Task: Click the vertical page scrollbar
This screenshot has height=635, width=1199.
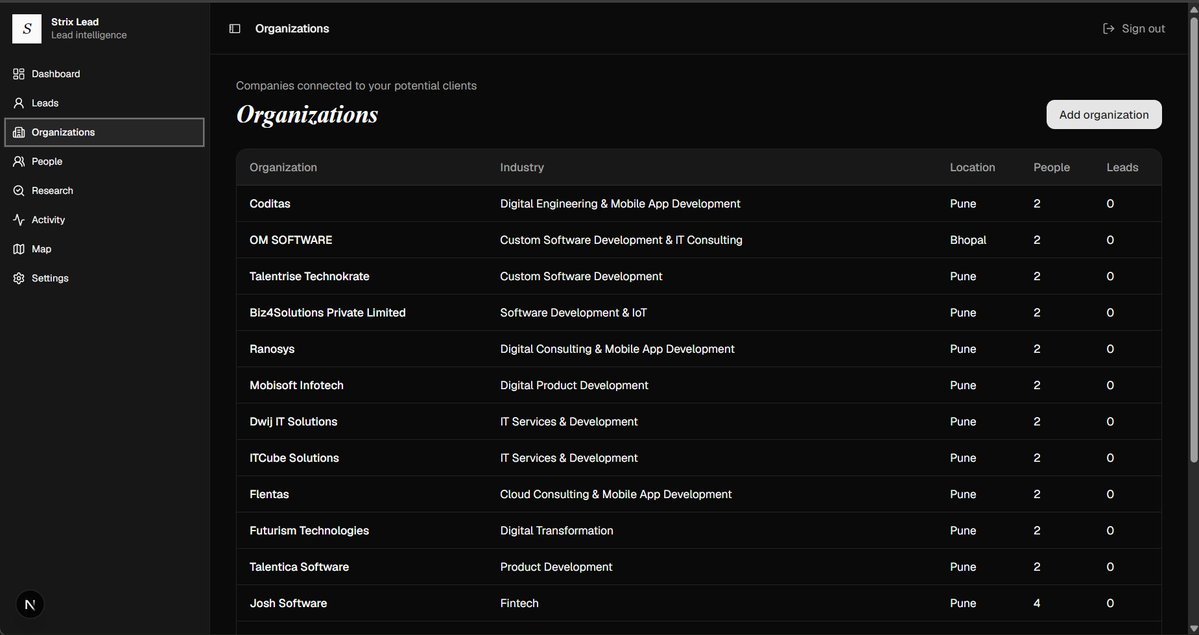Action: click(x=1194, y=239)
